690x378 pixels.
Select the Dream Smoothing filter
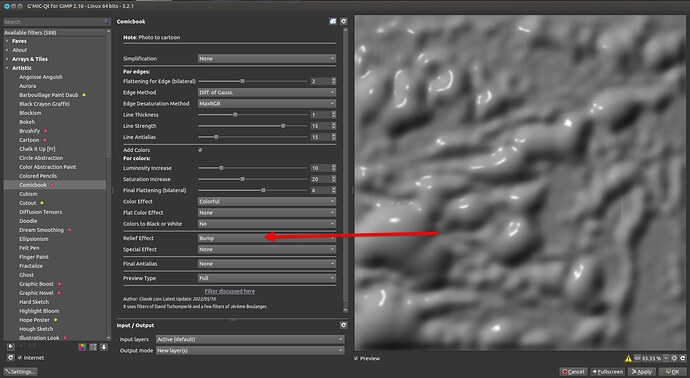pos(41,230)
